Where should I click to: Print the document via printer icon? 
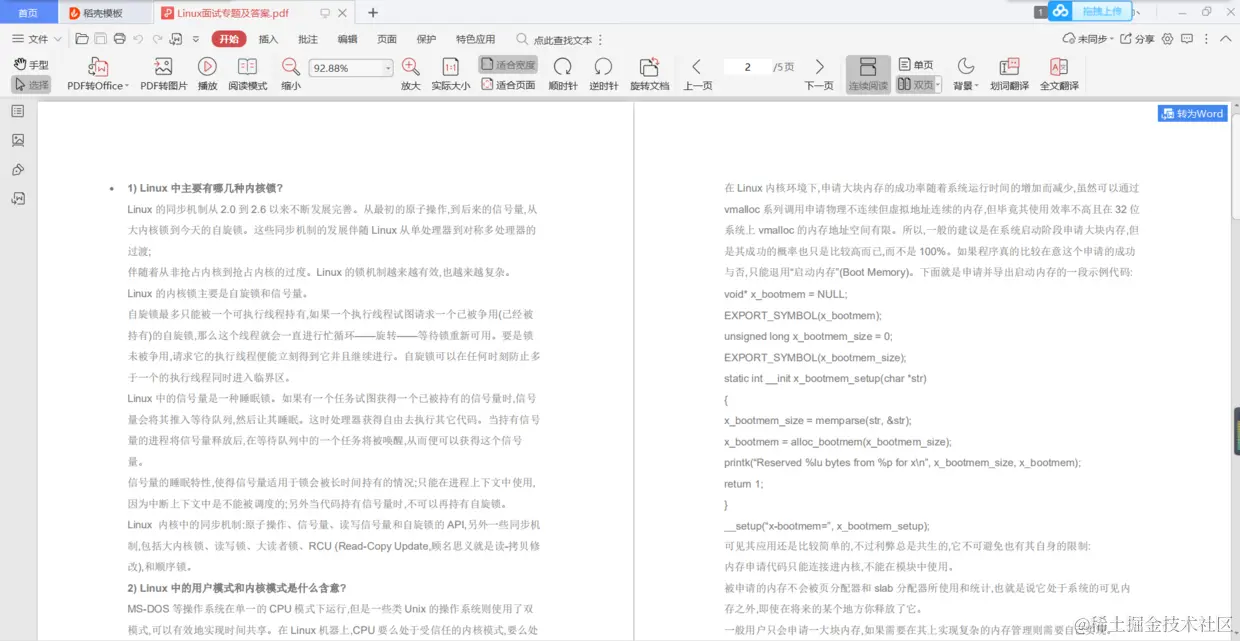(x=120, y=39)
